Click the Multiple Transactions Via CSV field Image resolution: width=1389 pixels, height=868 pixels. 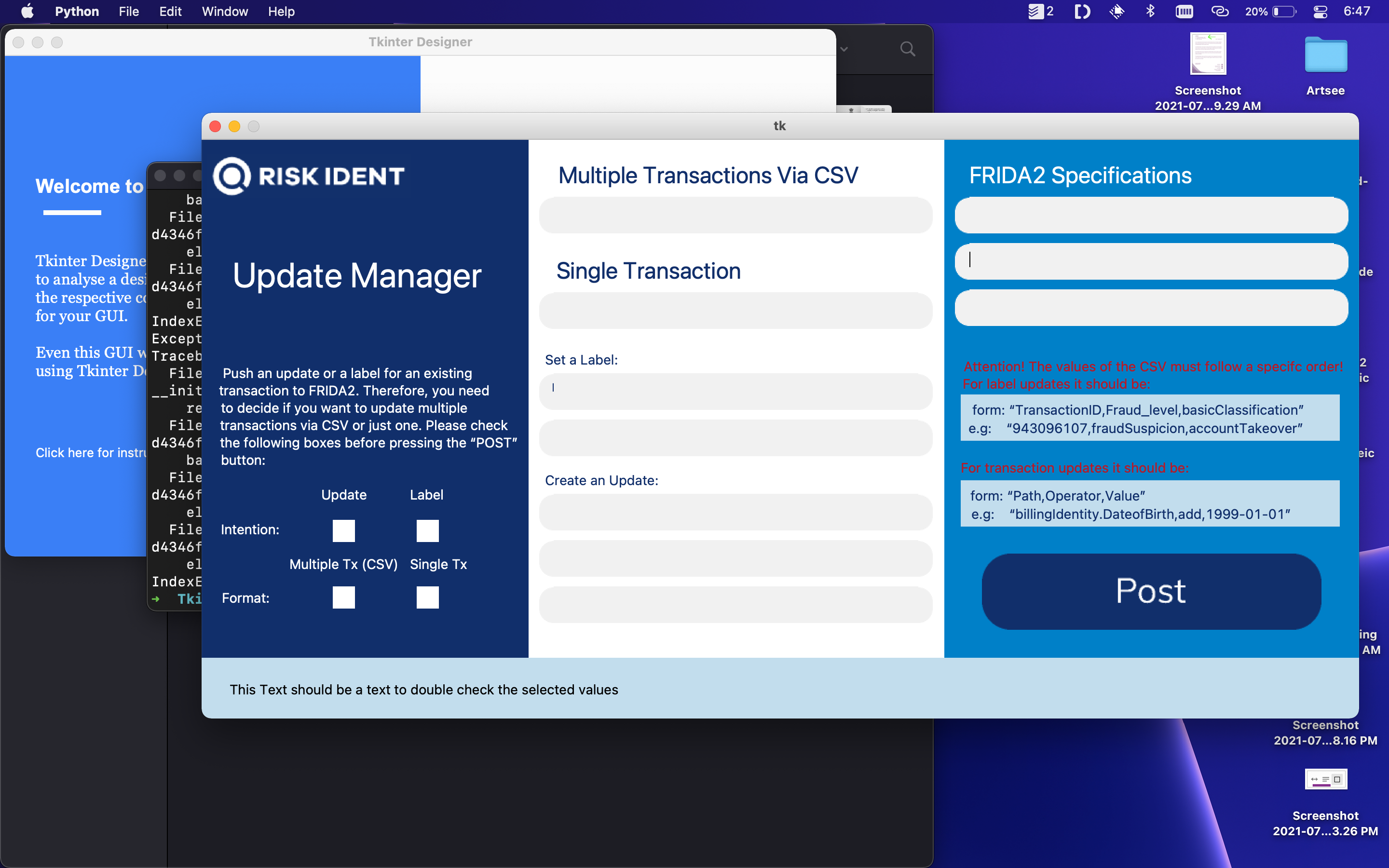point(735,216)
